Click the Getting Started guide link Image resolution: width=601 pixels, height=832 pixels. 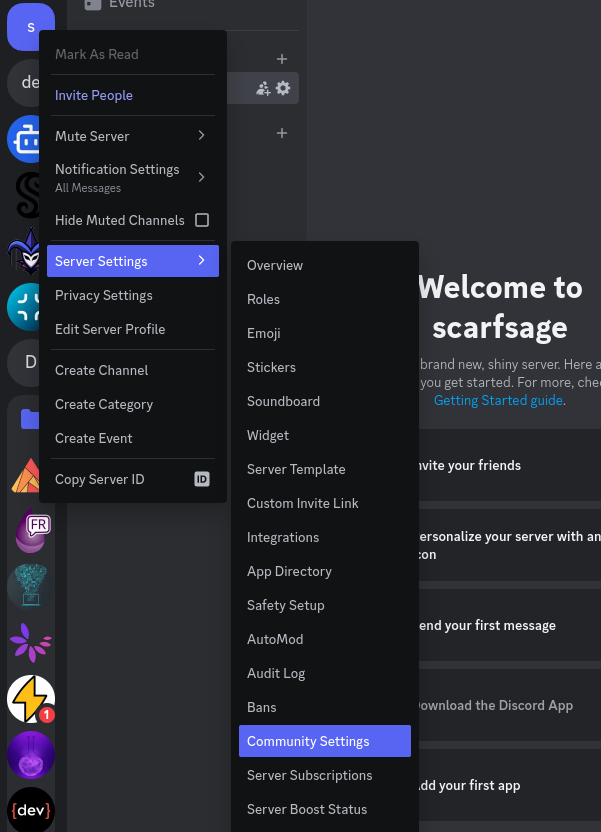point(498,400)
